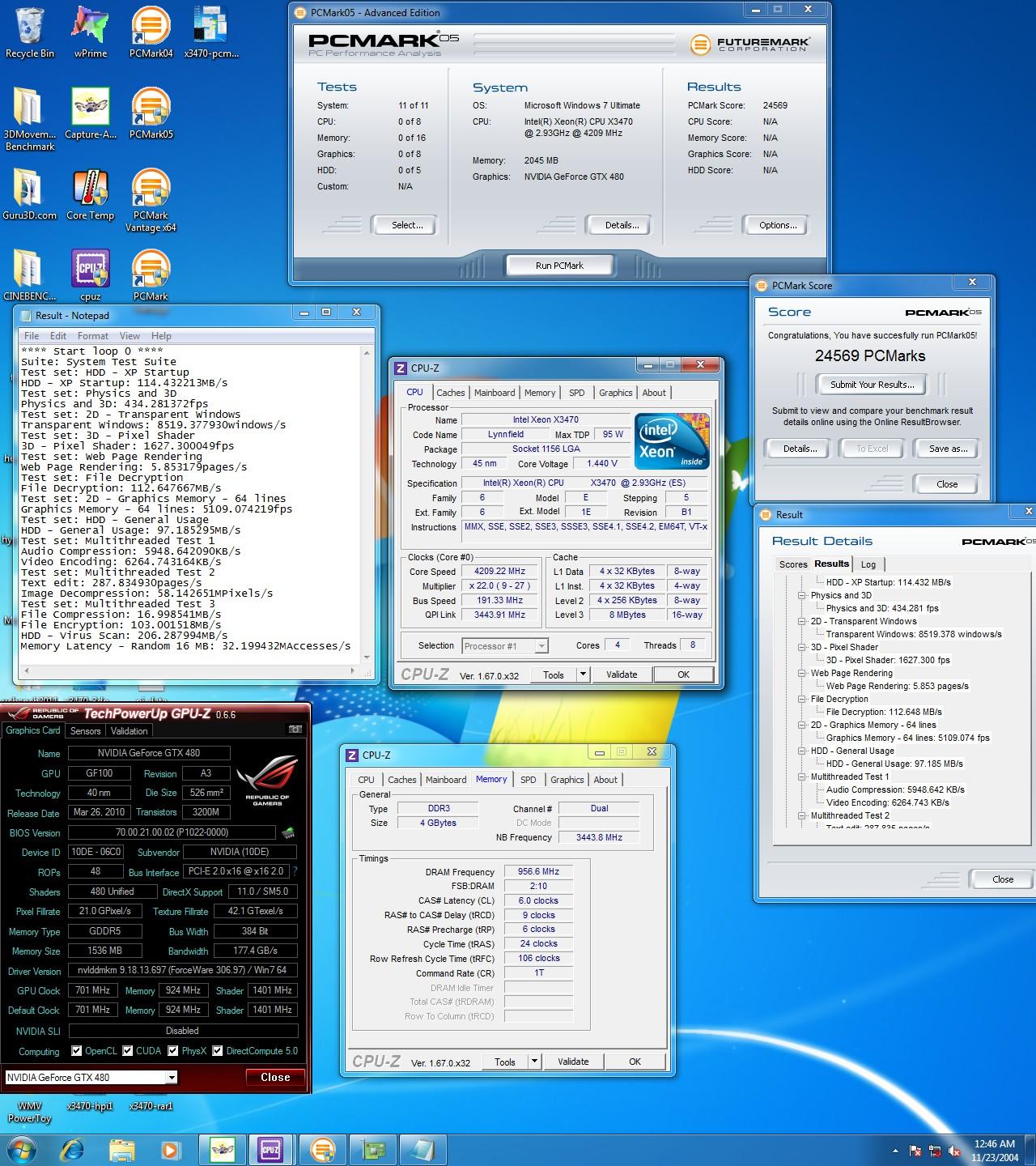The width and height of the screenshot is (1036, 1166).
Task: Collapse the Multithreaded Test 1 node
Action: coord(802,777)
